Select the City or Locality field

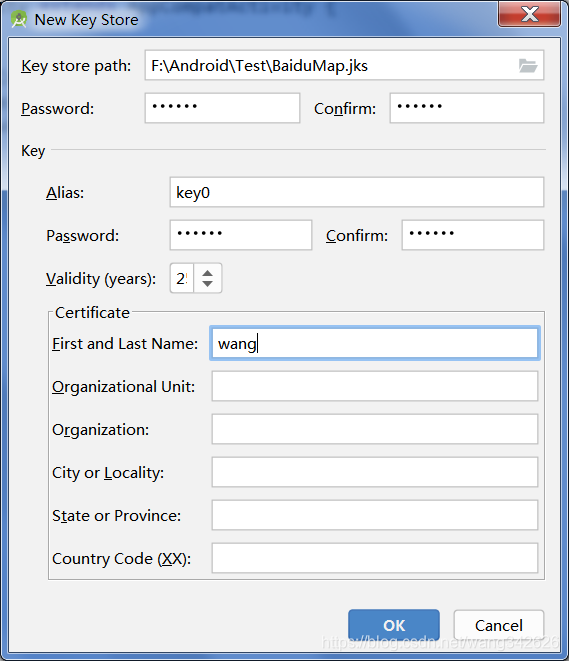point(375,472)
